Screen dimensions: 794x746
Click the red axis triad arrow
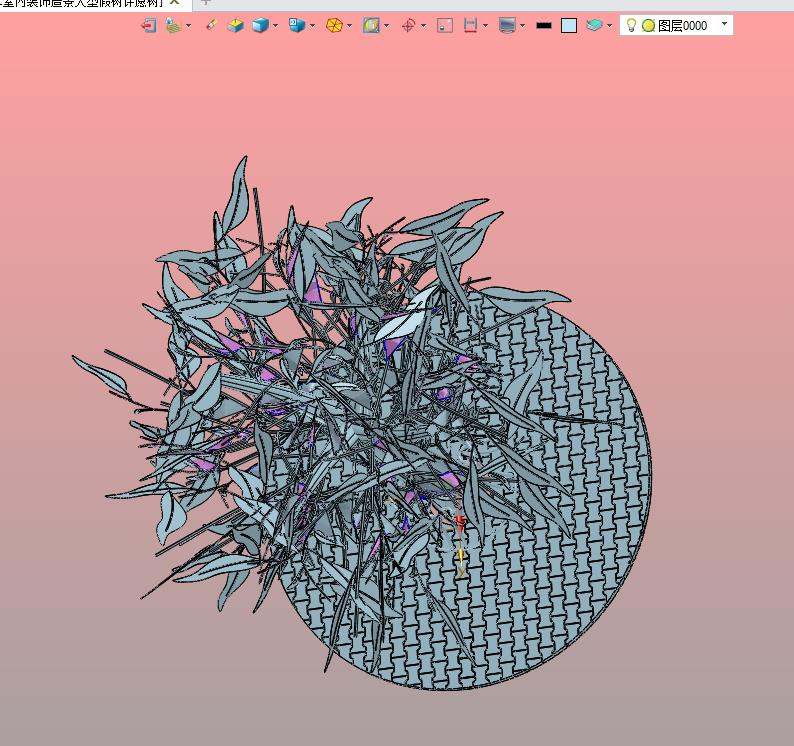click(x=459, y=523)
